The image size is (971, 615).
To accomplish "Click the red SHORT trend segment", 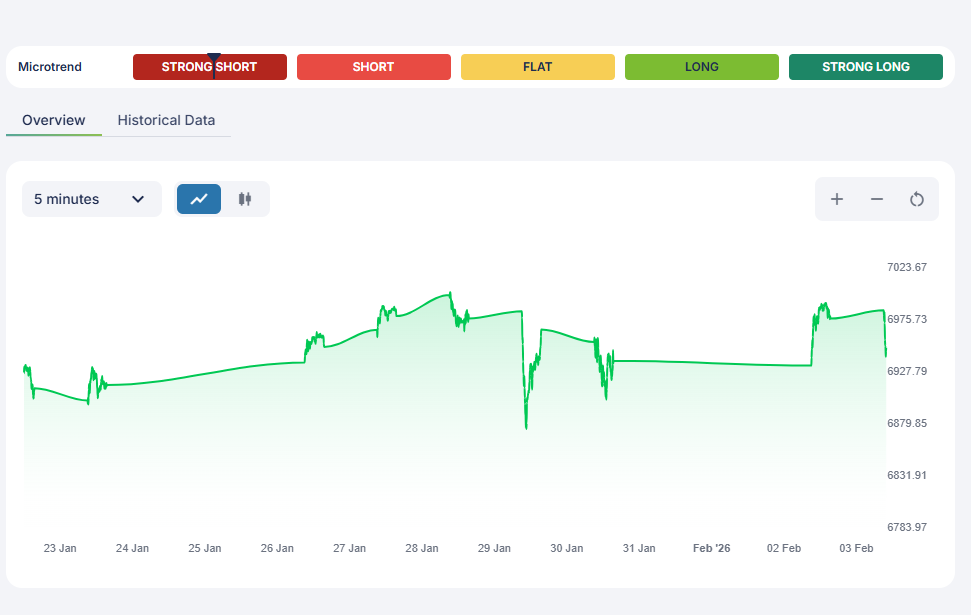I will pos(373,67).
